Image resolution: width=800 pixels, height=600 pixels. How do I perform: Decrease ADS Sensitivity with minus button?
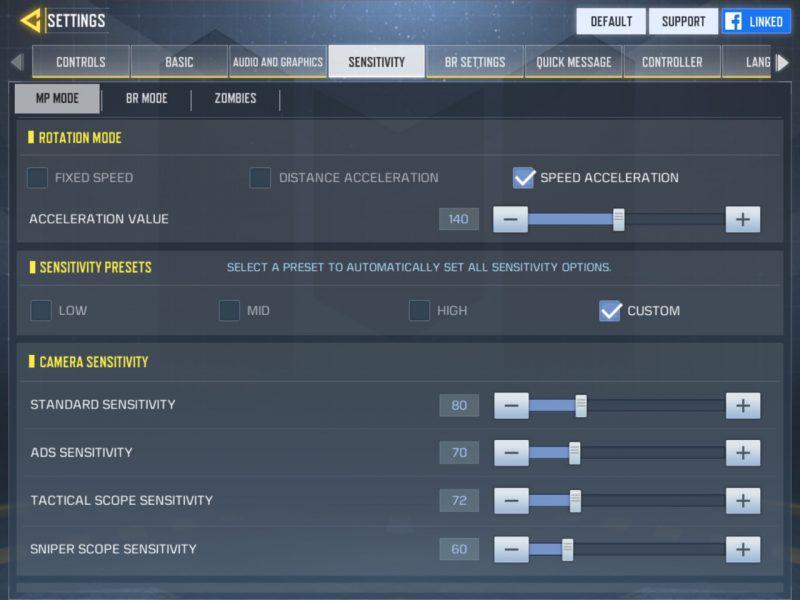point(511,453)
